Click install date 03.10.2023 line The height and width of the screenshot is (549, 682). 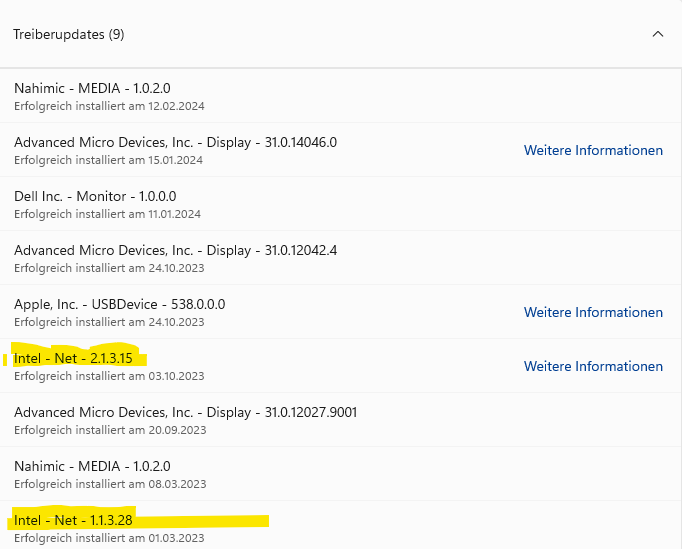(109, 376)
